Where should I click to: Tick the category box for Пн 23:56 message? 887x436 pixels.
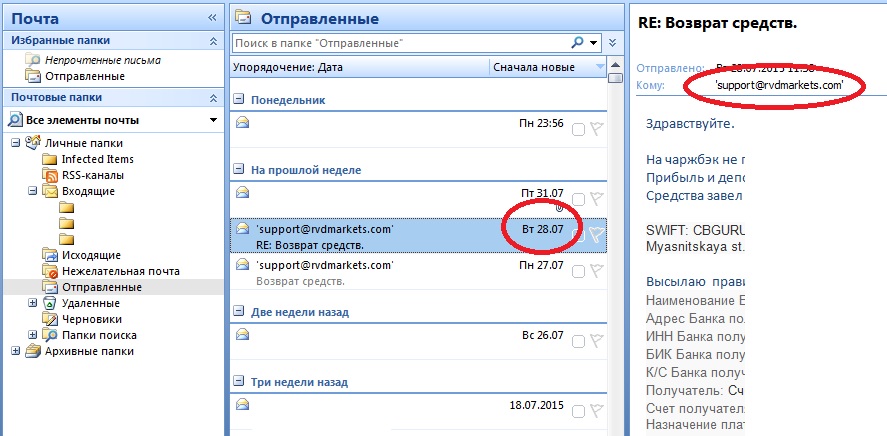pyautogui.click(x=578, y=130)
